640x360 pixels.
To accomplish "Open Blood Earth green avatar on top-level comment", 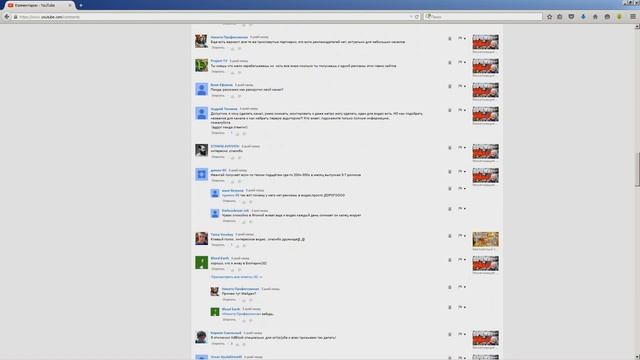I will 201,262.
